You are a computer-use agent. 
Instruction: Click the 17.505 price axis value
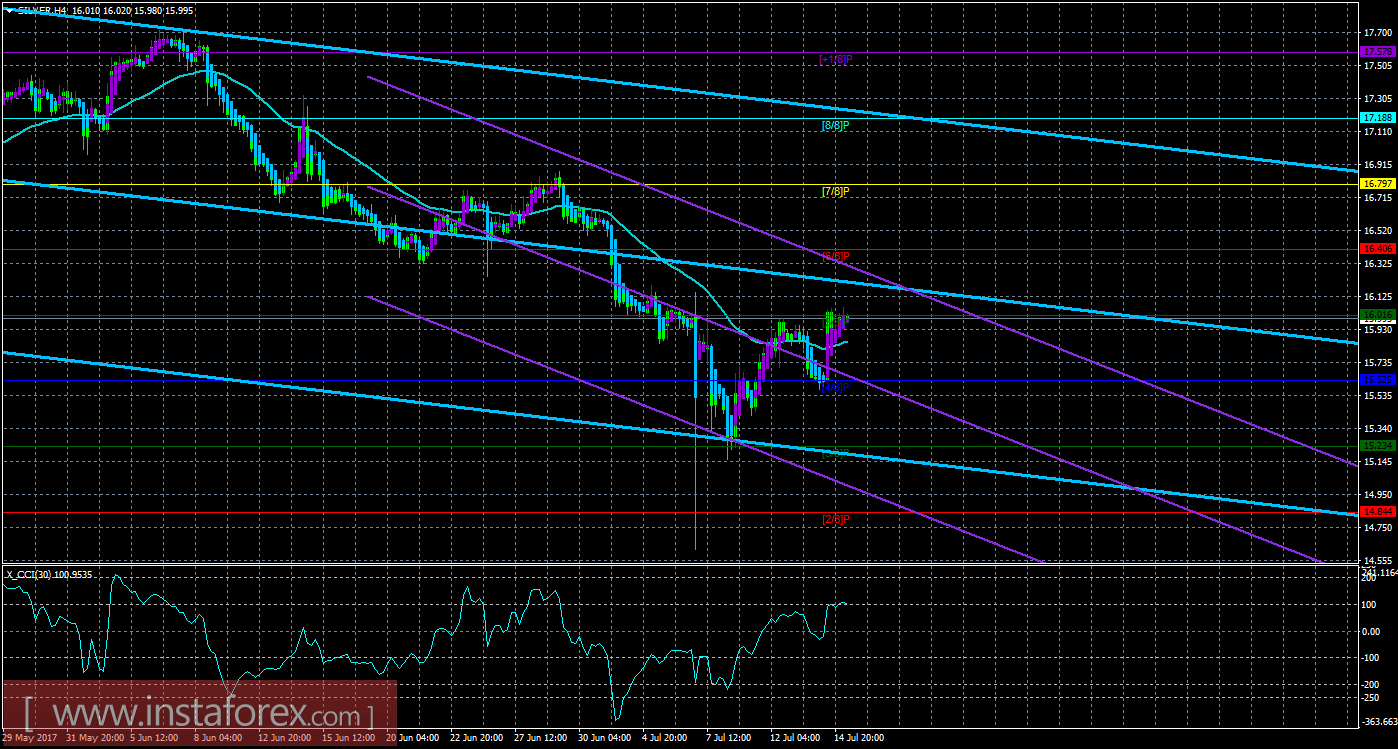tap(1378, 66)
